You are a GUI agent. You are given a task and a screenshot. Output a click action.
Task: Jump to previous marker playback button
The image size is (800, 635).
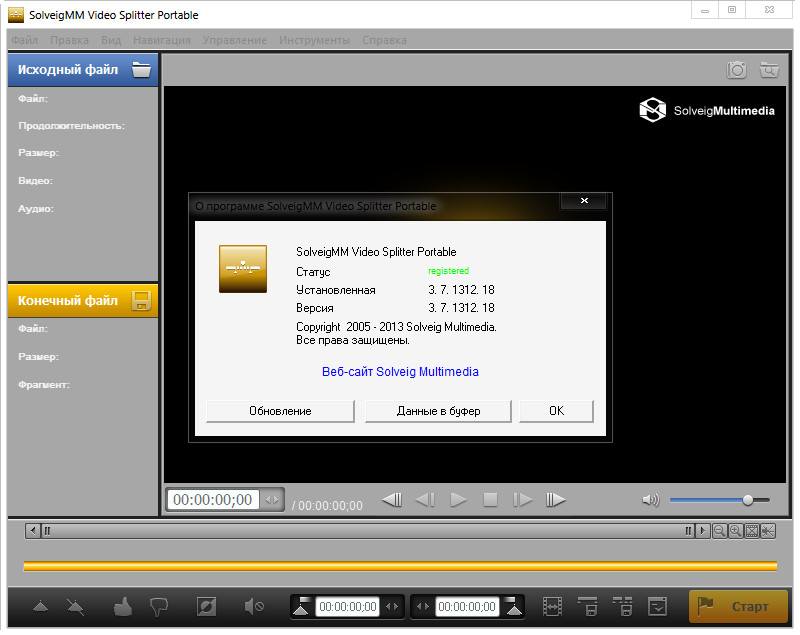(x=392, y=500)
